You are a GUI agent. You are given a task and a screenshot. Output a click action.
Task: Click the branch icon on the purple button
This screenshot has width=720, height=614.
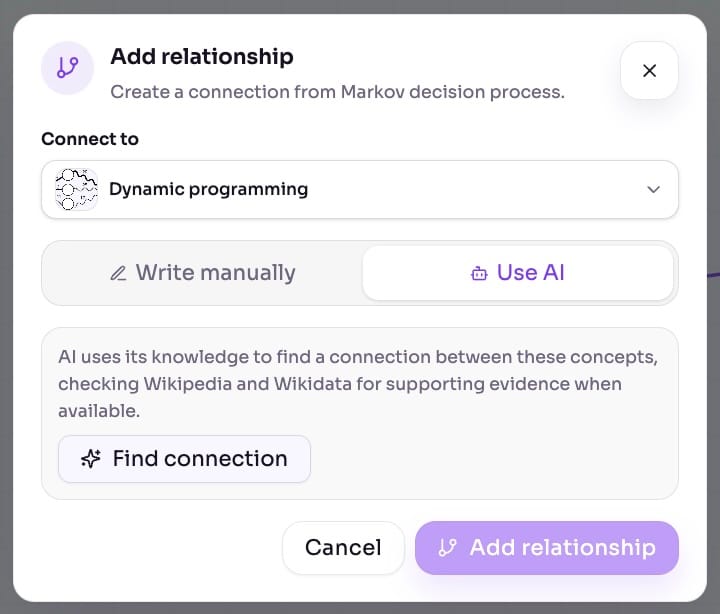(x=448, y=547)
